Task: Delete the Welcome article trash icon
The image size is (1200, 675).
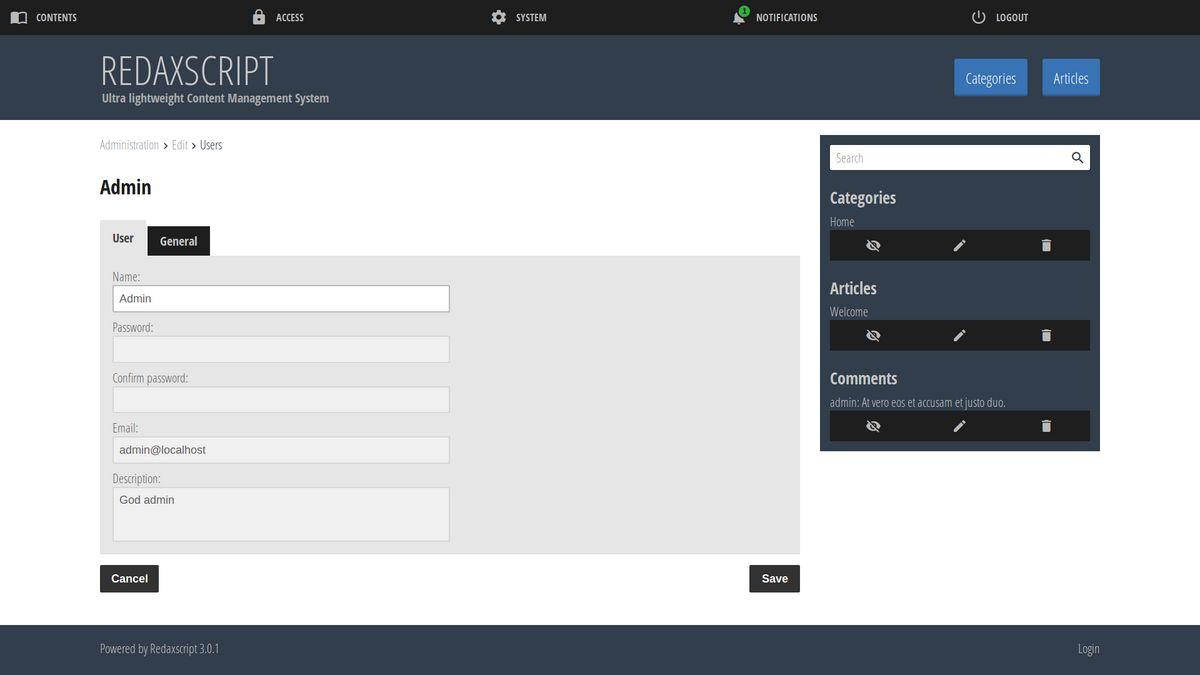Action: click(1046, 336)
